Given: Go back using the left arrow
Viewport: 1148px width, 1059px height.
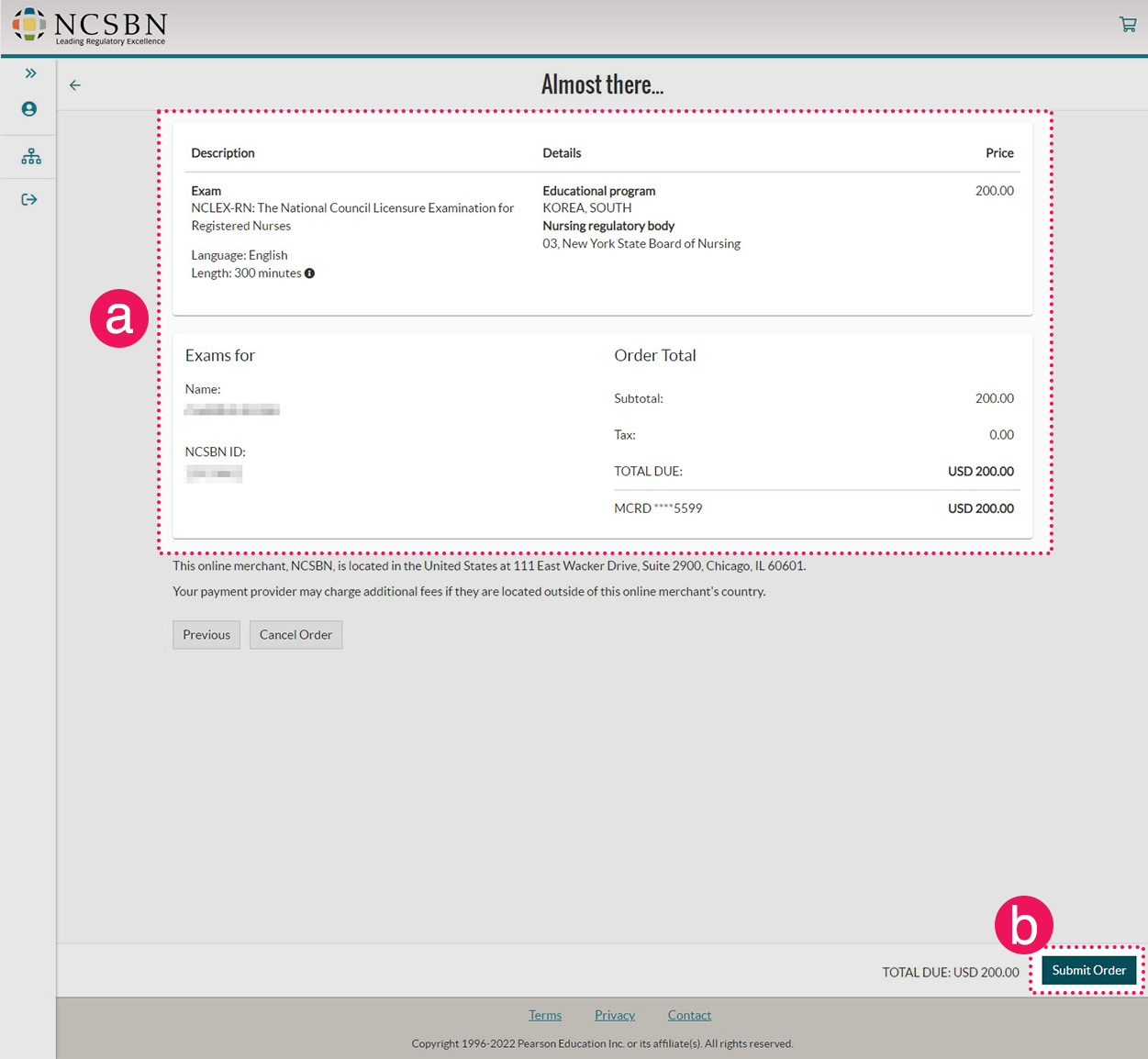Looking at the screenshot, I should (75, 85).
